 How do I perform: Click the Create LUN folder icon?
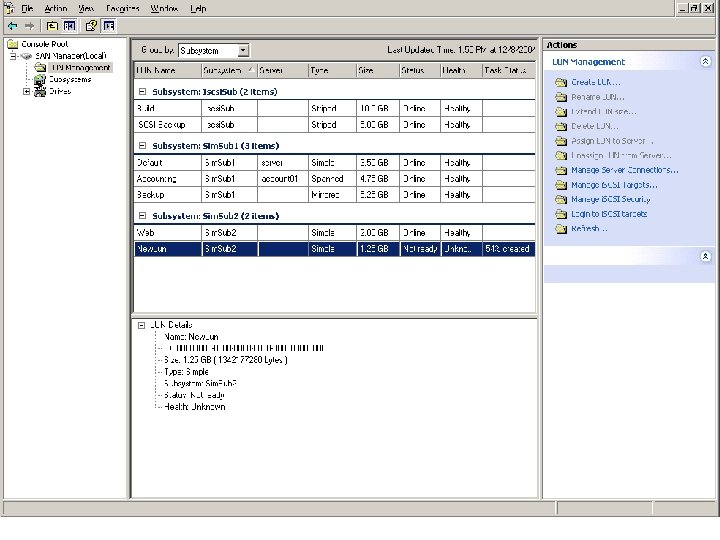click(x=560, y=82)
